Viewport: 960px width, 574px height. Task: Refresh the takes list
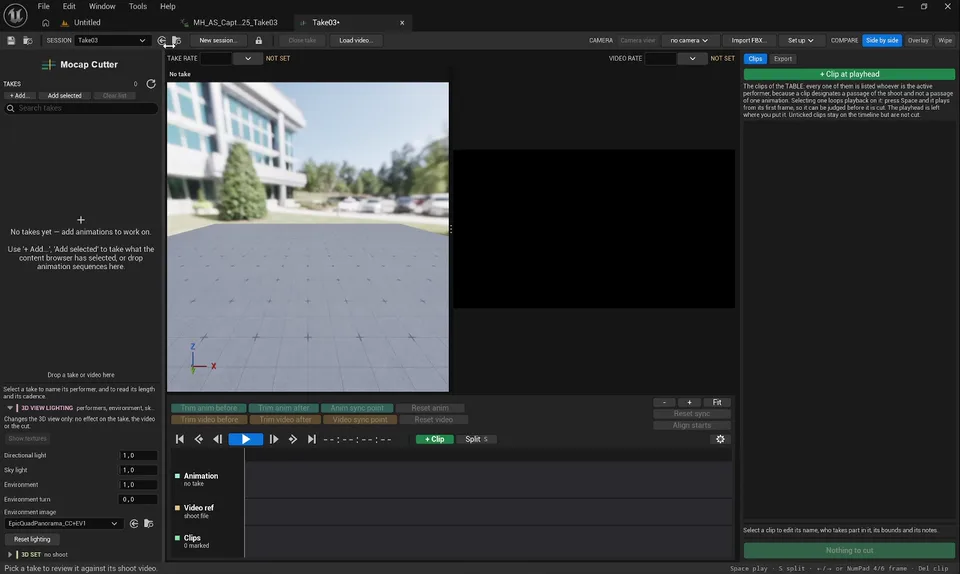[x=151, y=84]
